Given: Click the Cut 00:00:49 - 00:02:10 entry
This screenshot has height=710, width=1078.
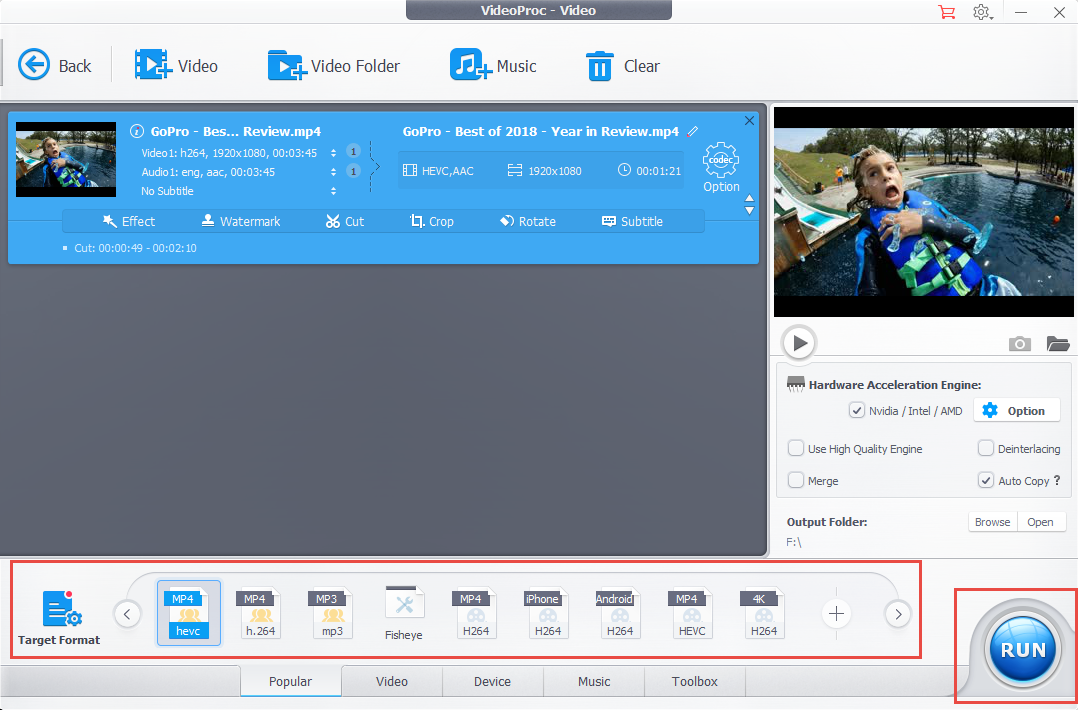Looking at the screenshot, I should click(x=135, y=248).
